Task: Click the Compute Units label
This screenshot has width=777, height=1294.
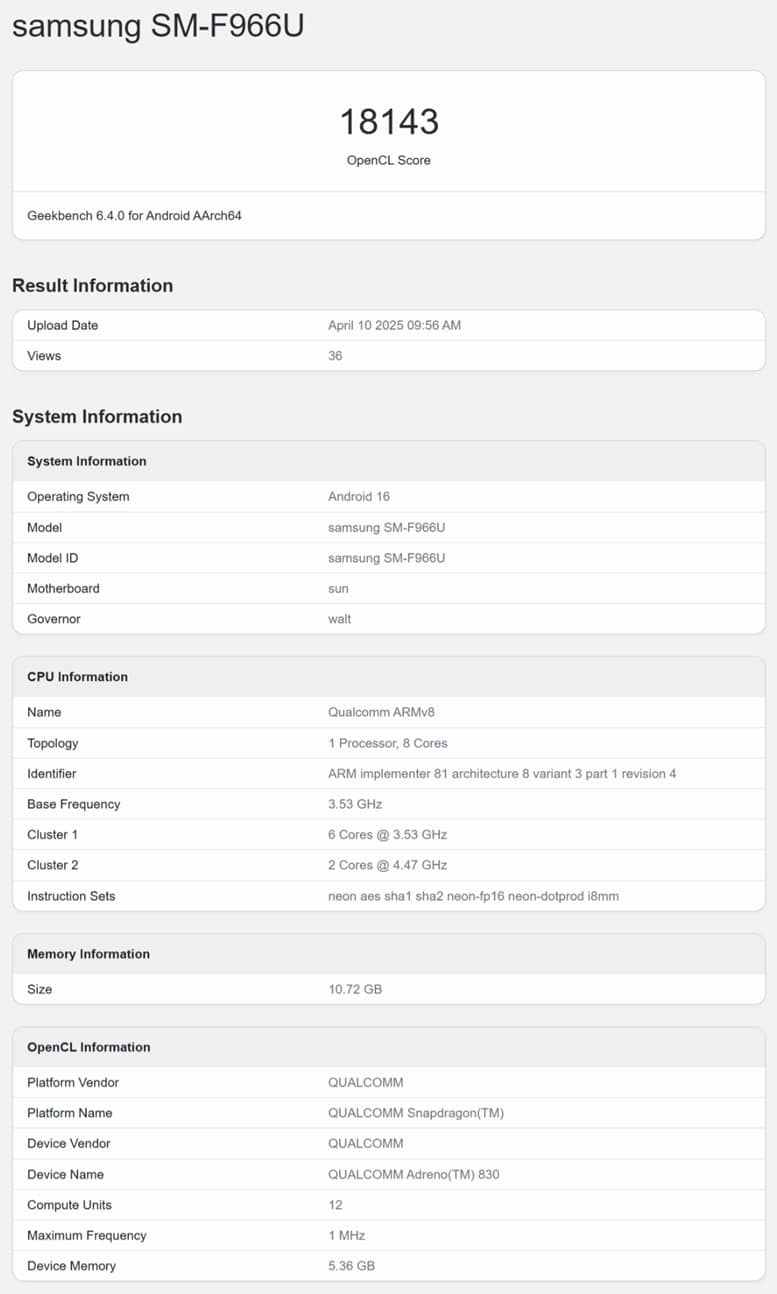Action: point(69,1205)
